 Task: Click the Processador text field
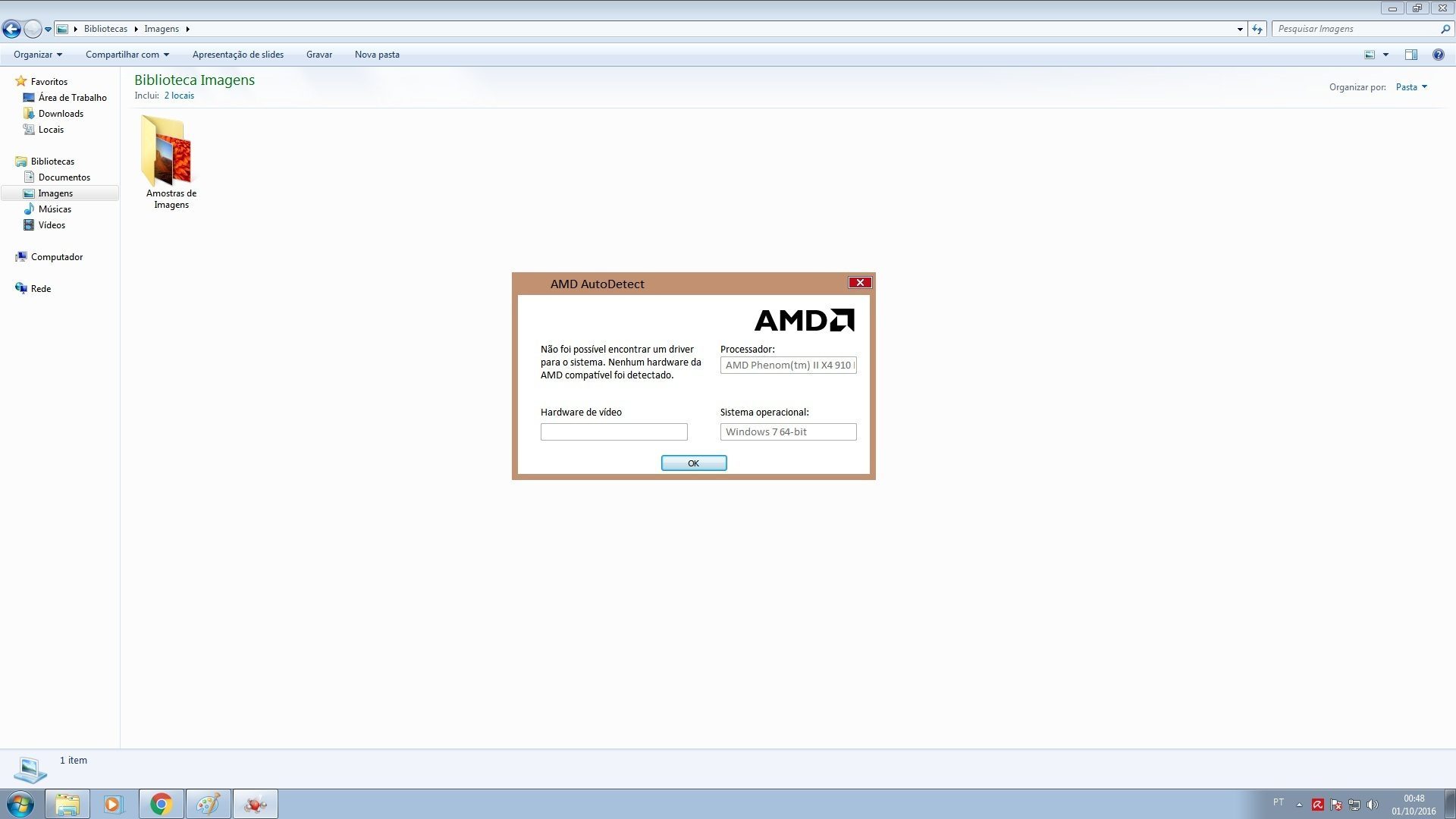(788, 366)
